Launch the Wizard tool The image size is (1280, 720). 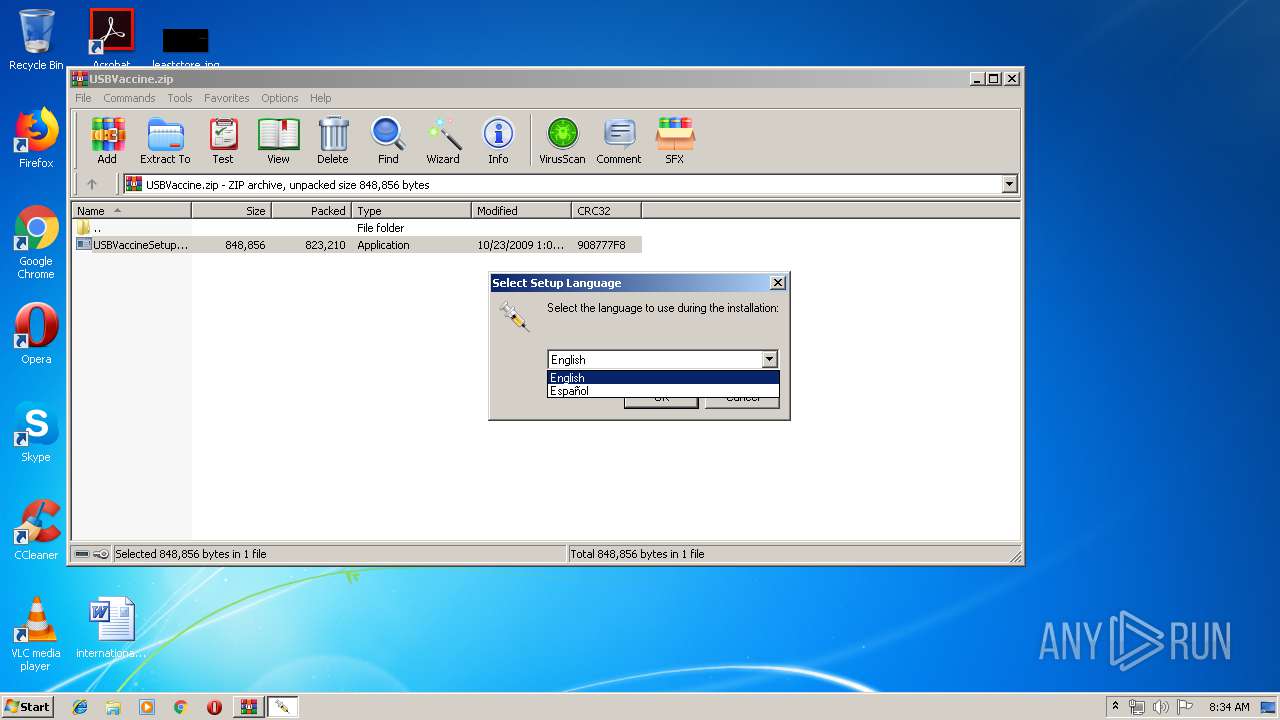click(x=443, y=140)
